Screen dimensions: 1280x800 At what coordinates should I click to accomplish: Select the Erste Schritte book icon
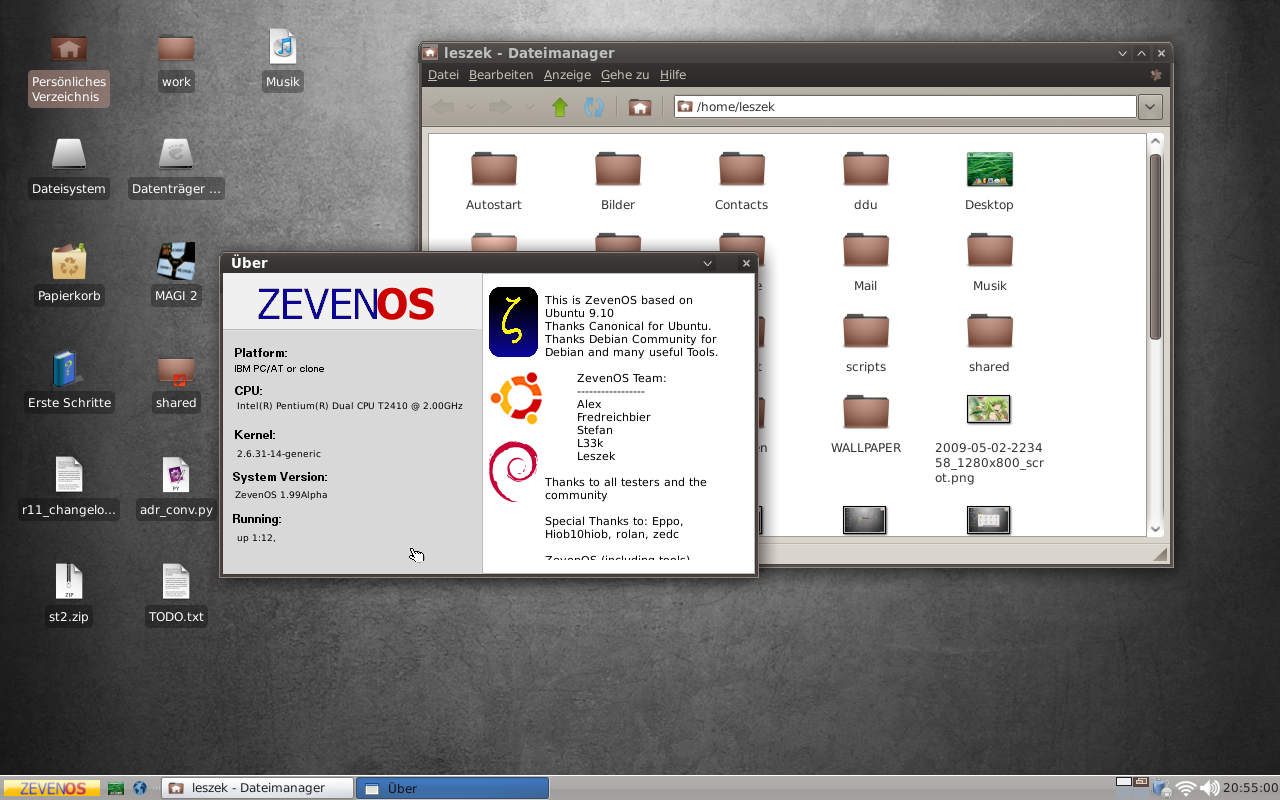pos(69,381)
